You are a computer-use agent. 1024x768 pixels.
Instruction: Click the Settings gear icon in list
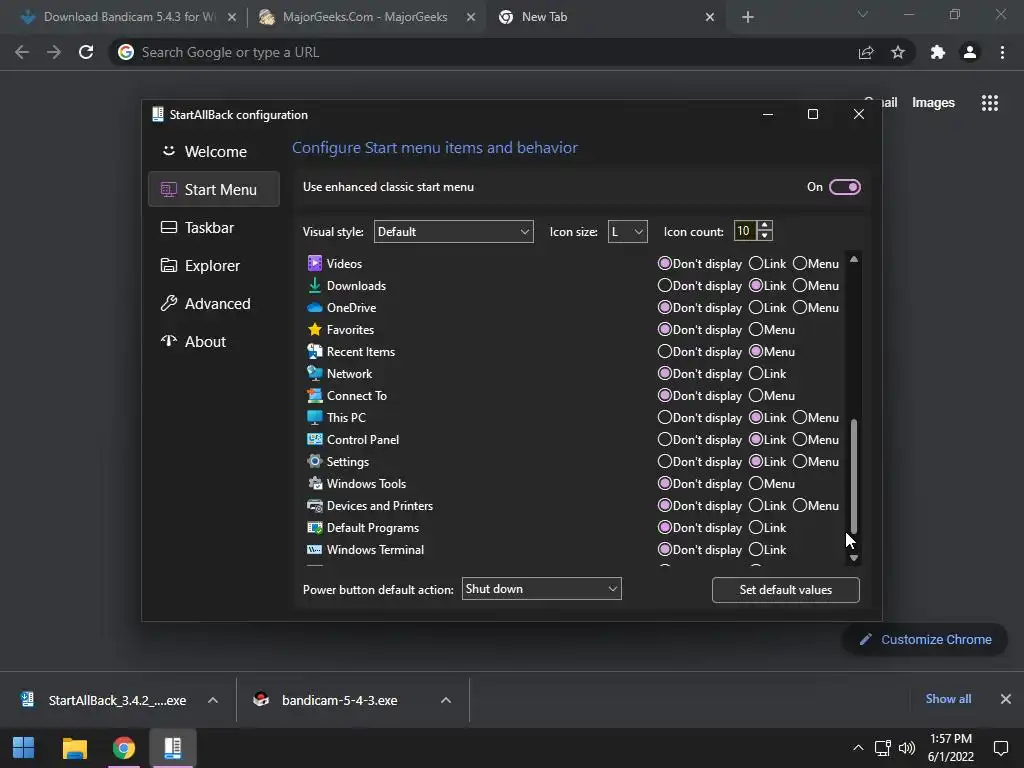pyautogui.click(x=315, y=462)
